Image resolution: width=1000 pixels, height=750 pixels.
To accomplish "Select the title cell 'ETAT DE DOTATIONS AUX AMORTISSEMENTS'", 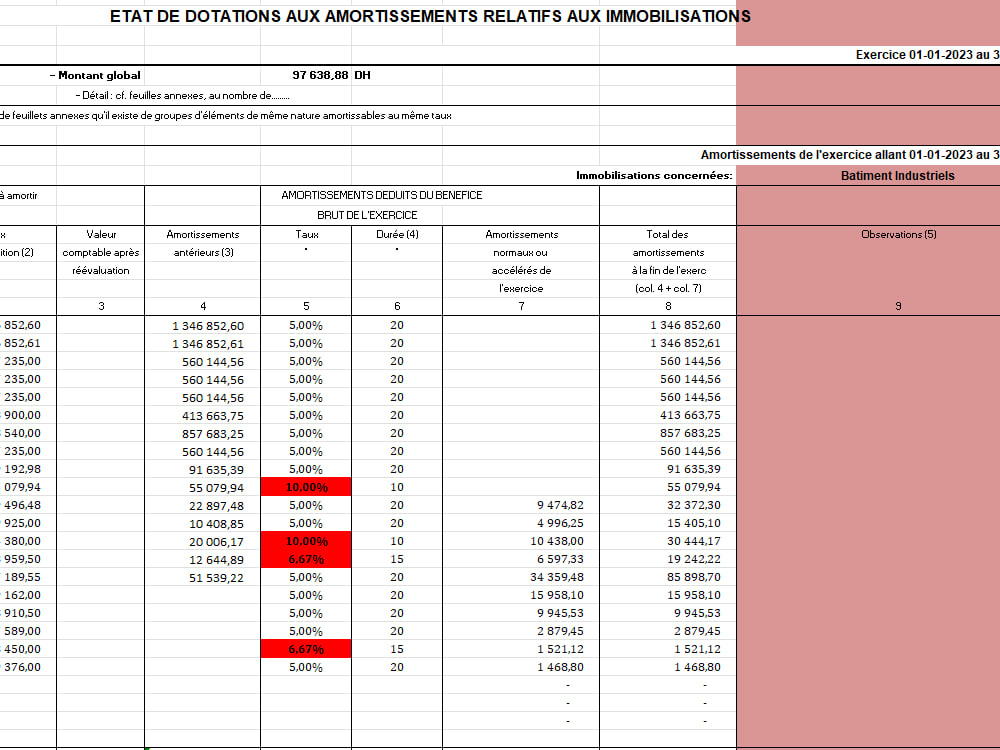I will [x=430, y=17].
